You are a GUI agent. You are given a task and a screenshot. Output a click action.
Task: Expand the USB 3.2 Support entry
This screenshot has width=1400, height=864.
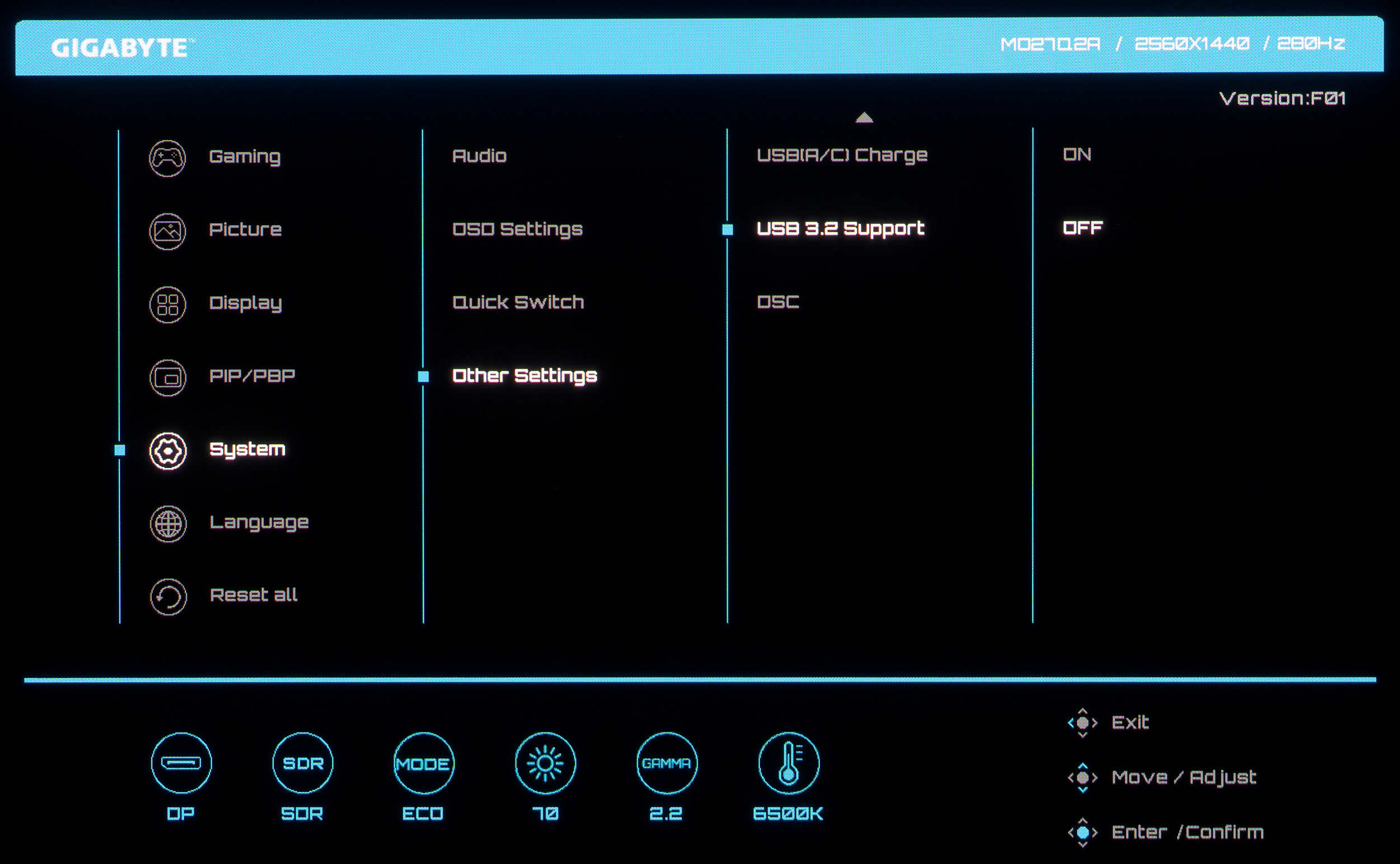tap(840, 229)
